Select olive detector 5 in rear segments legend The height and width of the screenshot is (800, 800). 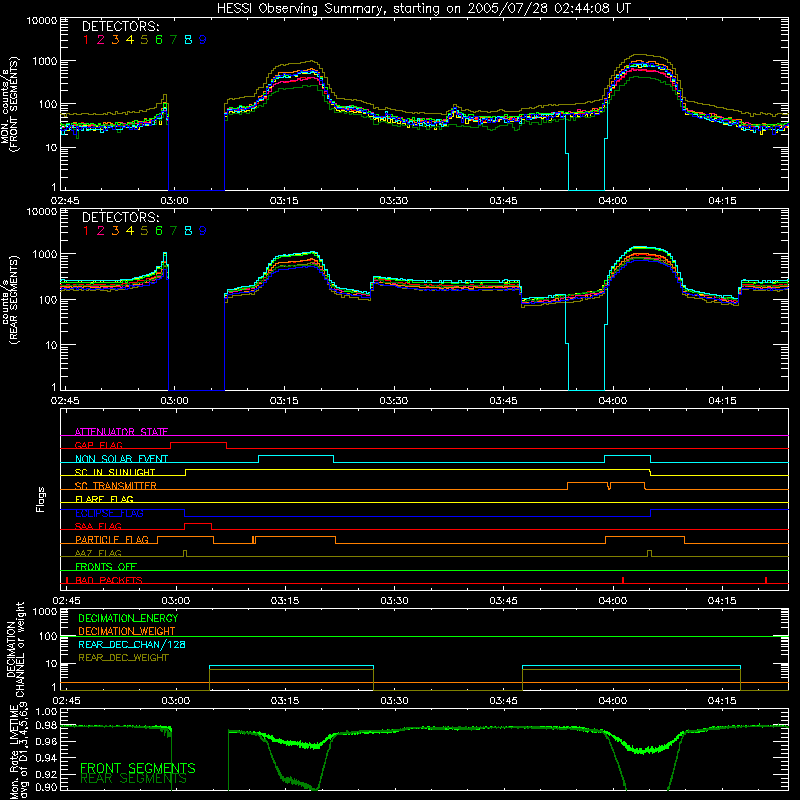tap(144, 231)
